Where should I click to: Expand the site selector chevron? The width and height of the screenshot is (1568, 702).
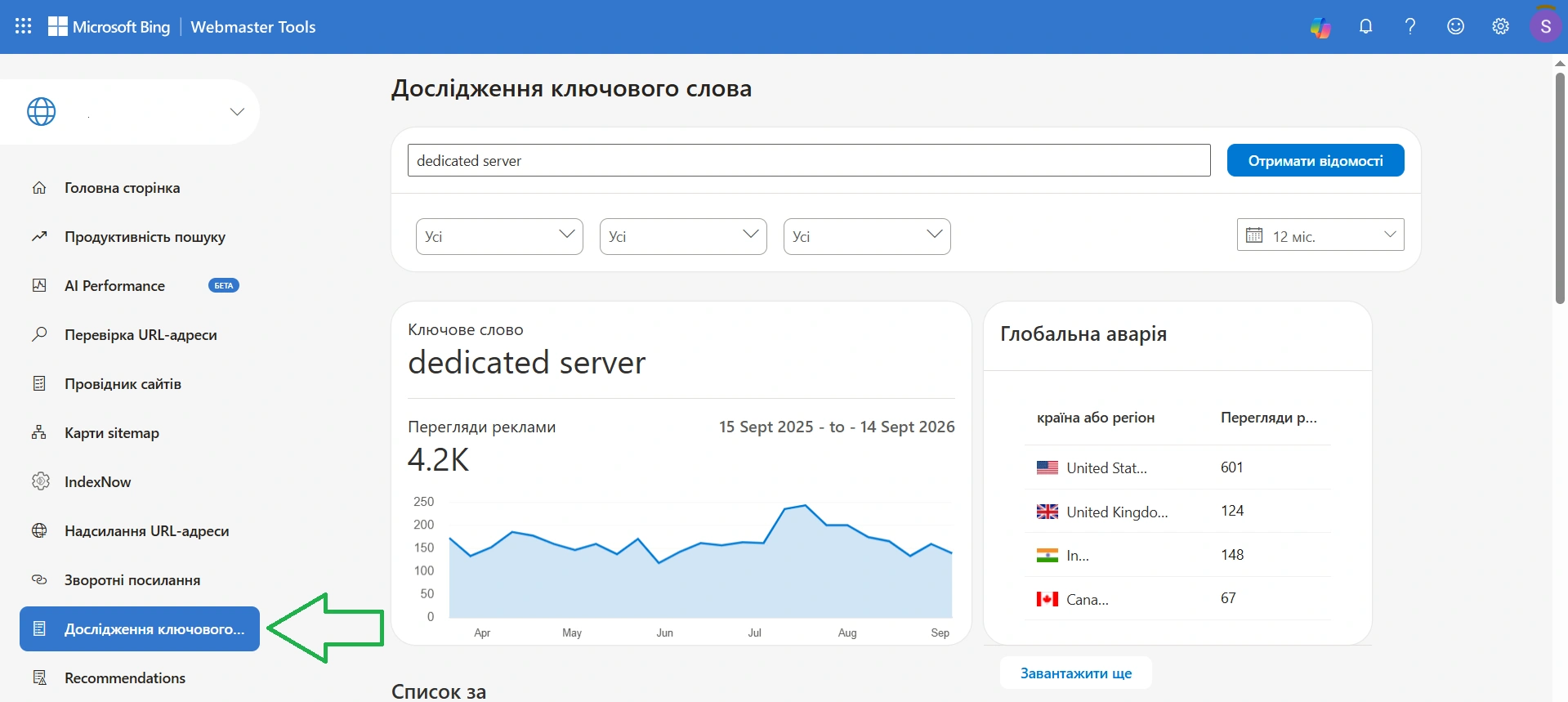[237, 112]
